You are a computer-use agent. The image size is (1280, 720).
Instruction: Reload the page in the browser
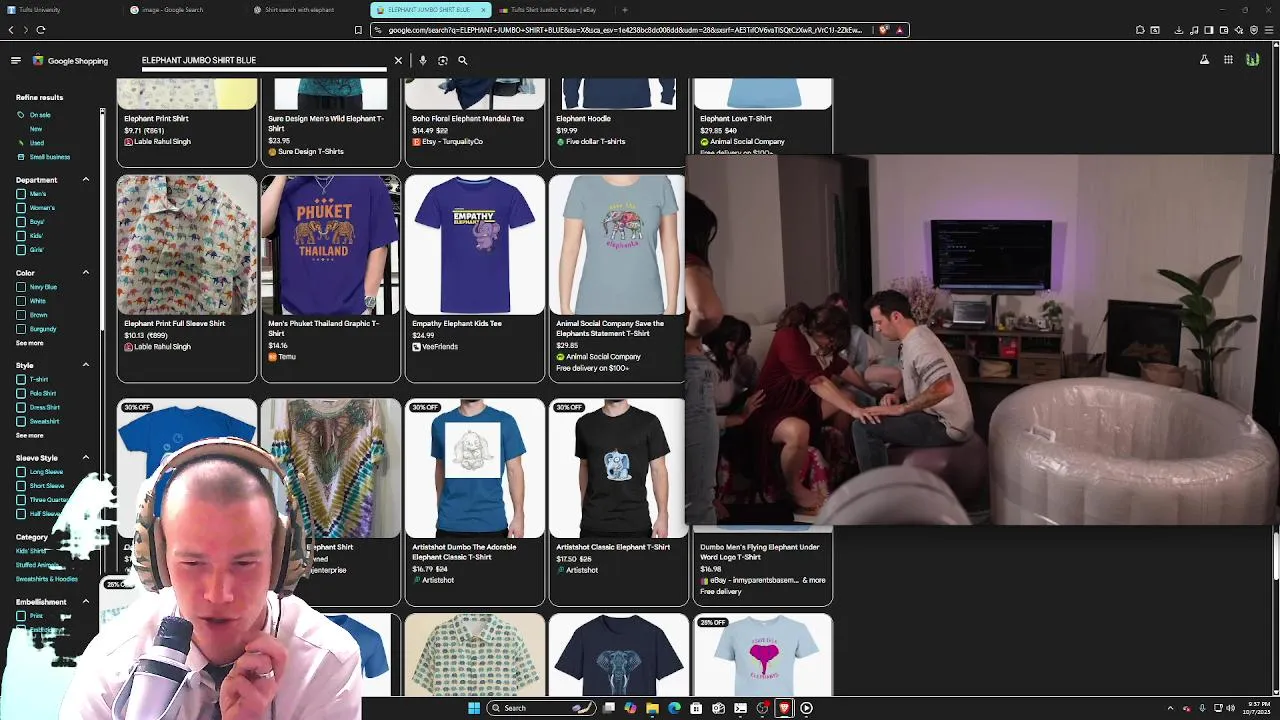tap(40, 30)
